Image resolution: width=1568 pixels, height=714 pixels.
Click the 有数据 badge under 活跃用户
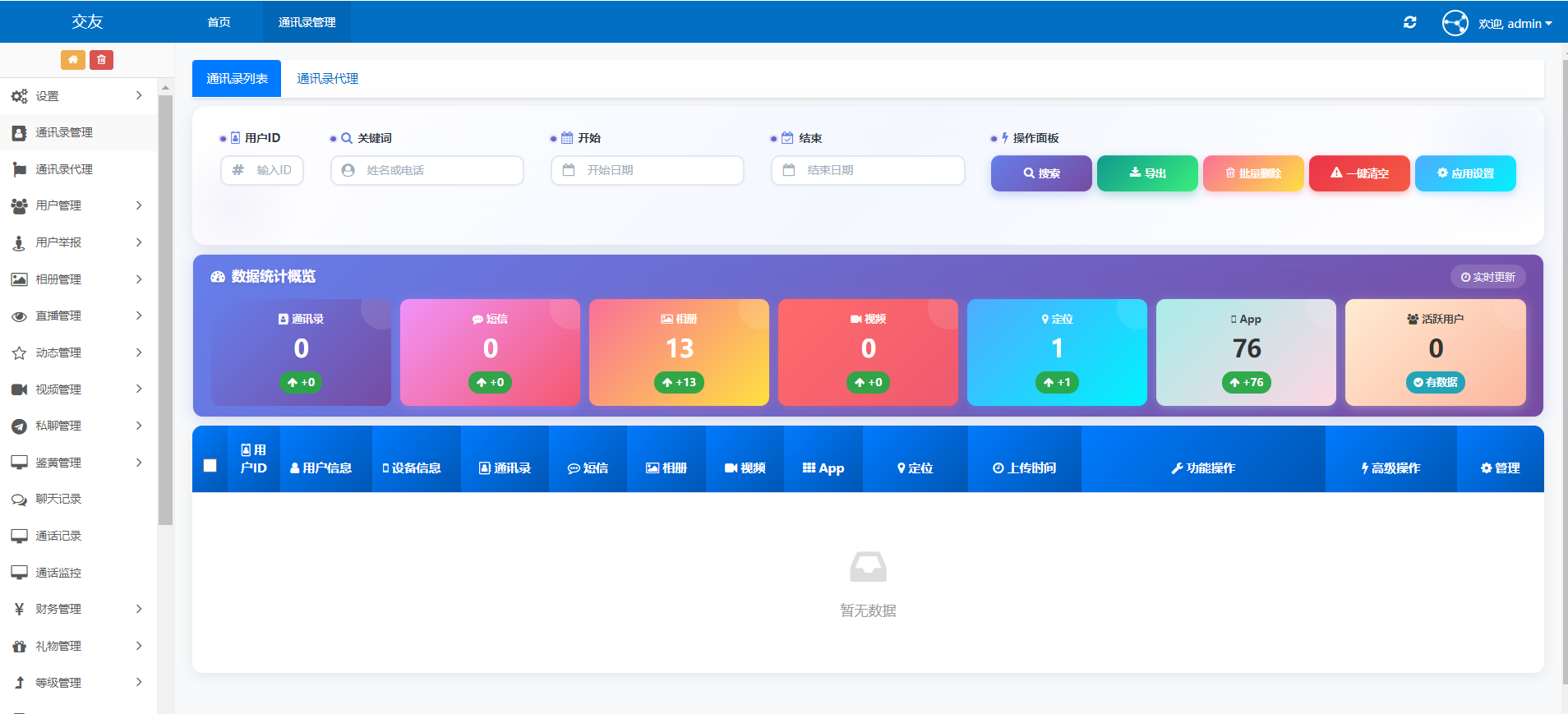[1435, 382]
